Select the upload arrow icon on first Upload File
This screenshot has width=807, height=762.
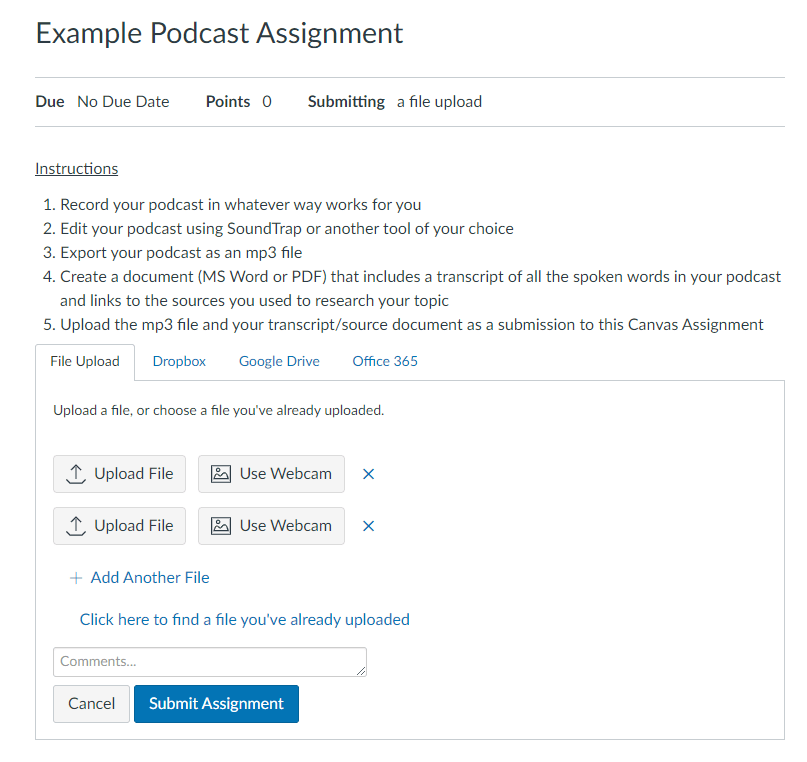click(77, 473)
